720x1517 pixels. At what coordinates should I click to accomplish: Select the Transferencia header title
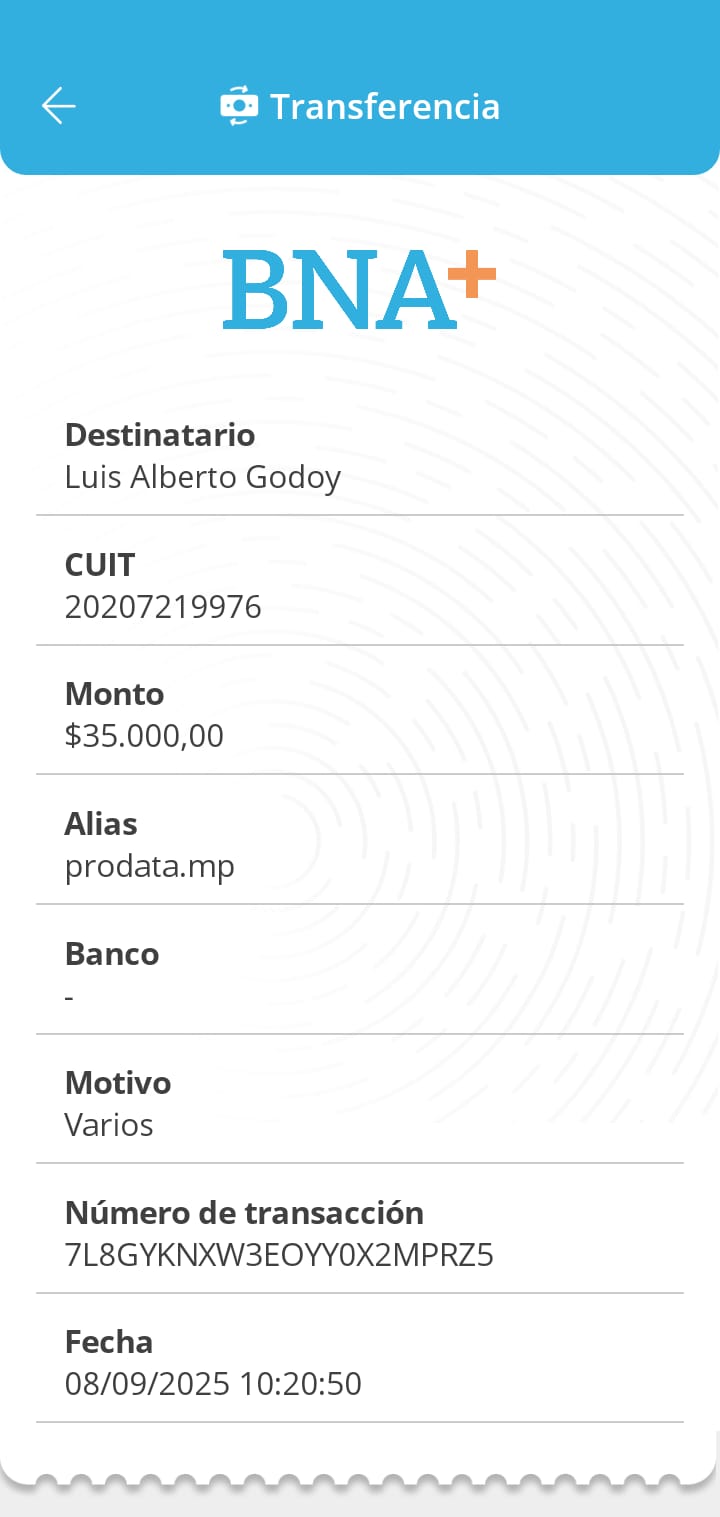coord(385,106)
